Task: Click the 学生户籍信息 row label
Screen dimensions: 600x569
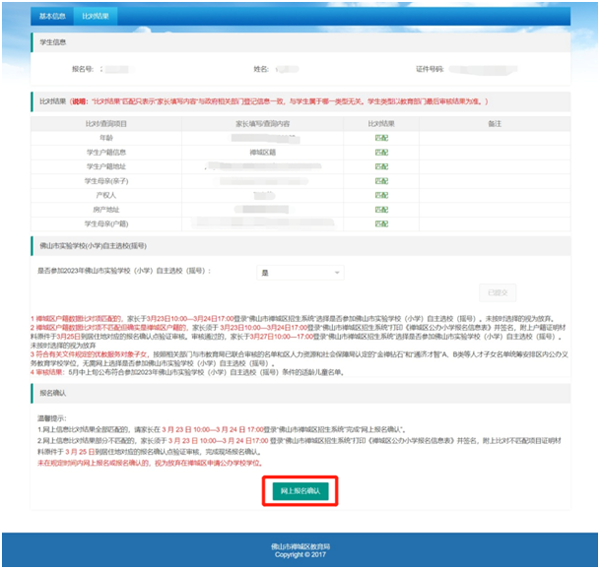Action: [106, 152]
